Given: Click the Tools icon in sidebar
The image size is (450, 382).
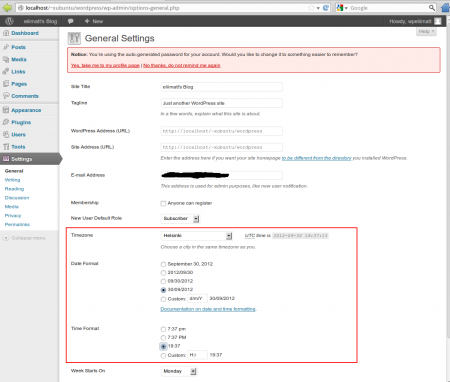Looking at the screenshot, I should tap(6, 147).
